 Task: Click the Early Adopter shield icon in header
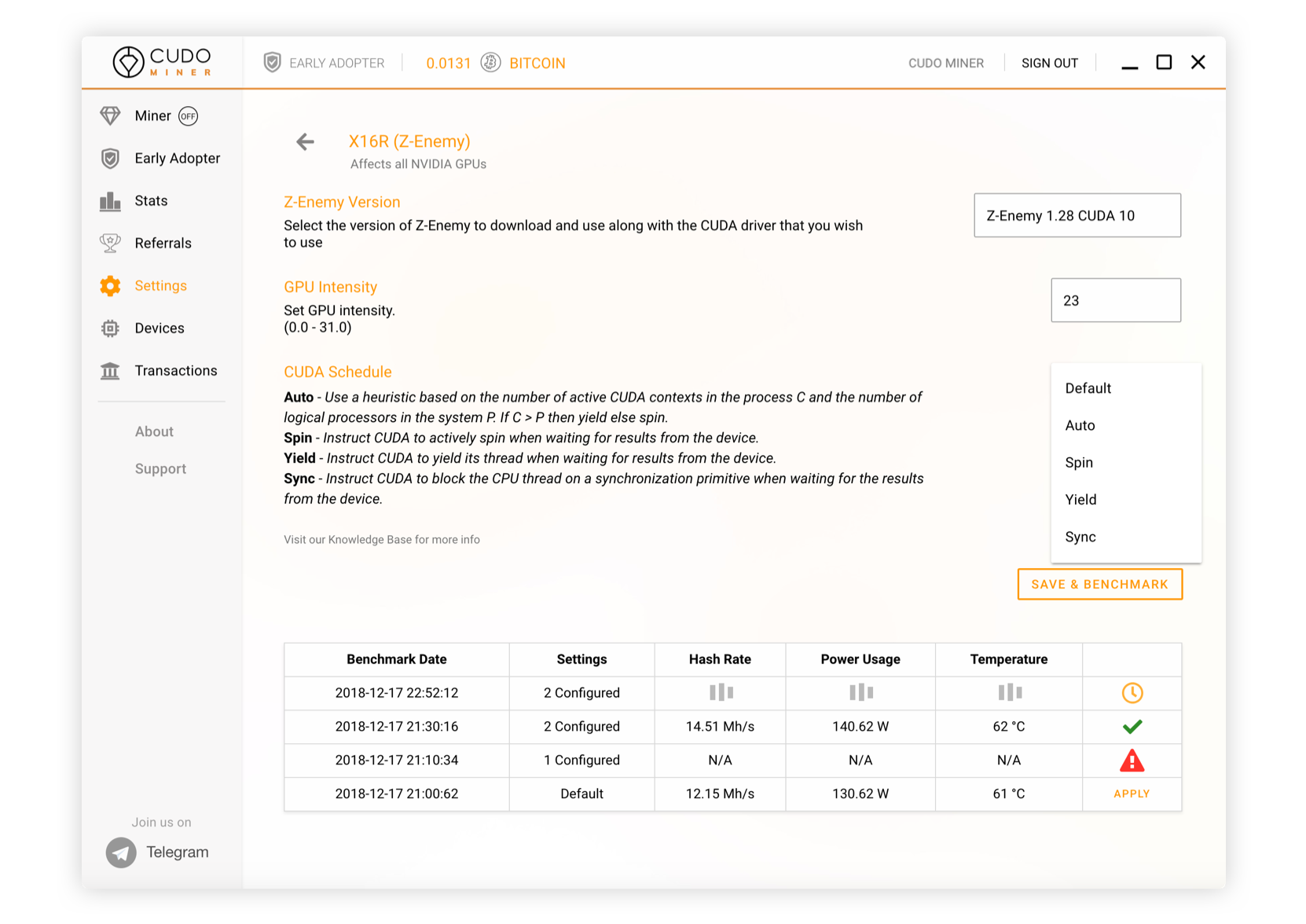point(272,63)
